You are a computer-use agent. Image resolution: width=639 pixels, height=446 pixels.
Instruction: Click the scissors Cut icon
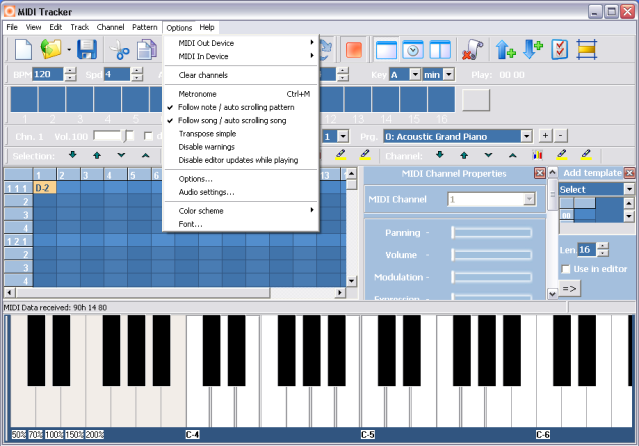121,49
